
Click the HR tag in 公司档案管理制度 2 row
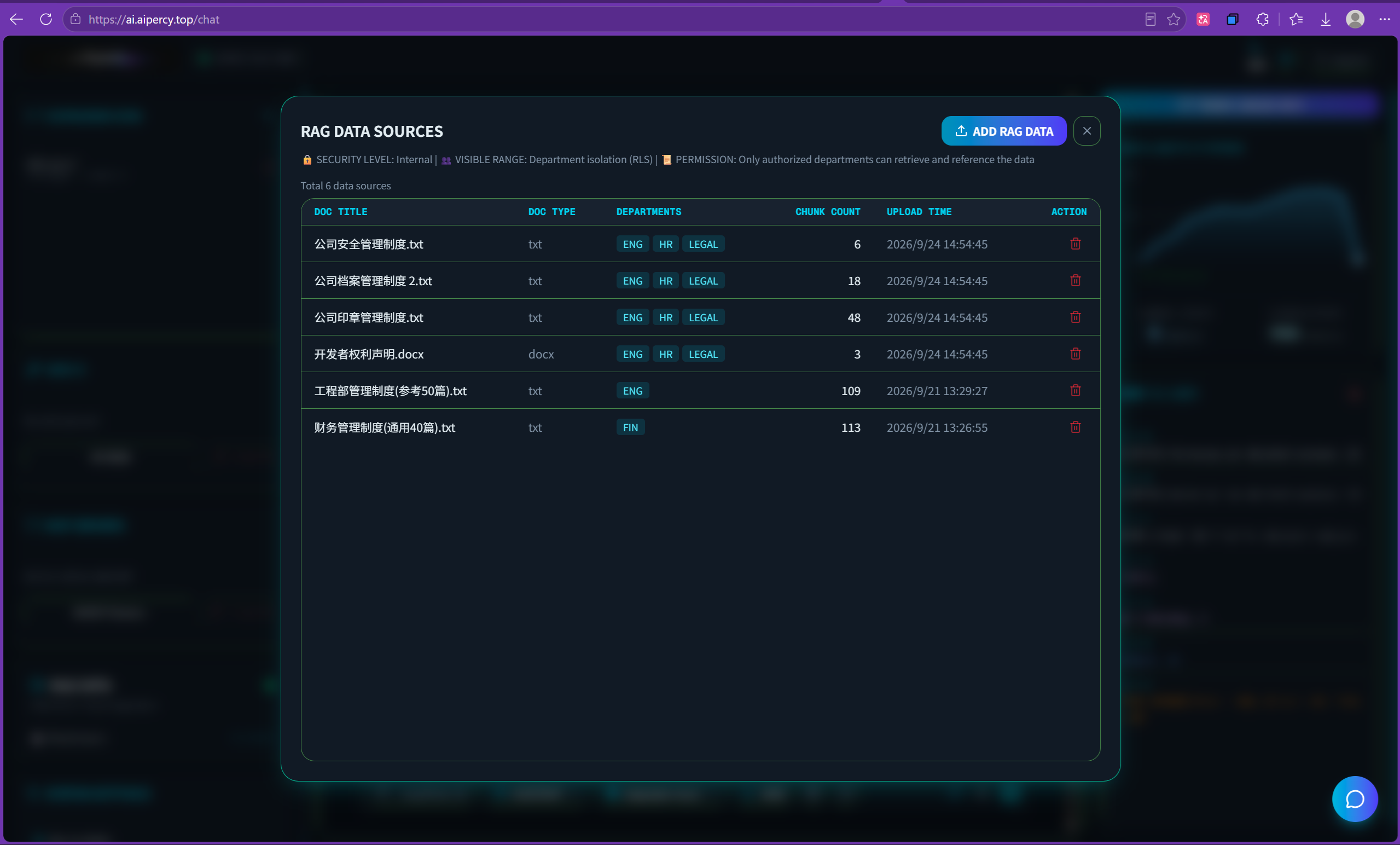pyautogui.click(x=665, y=280)
